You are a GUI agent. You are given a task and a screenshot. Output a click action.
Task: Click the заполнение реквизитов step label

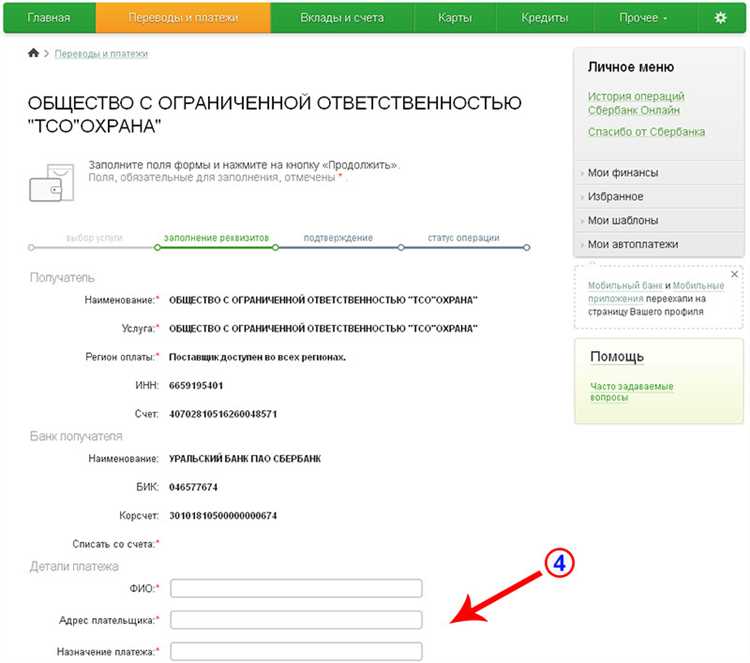pyautogui.click(x=216, y=238)
